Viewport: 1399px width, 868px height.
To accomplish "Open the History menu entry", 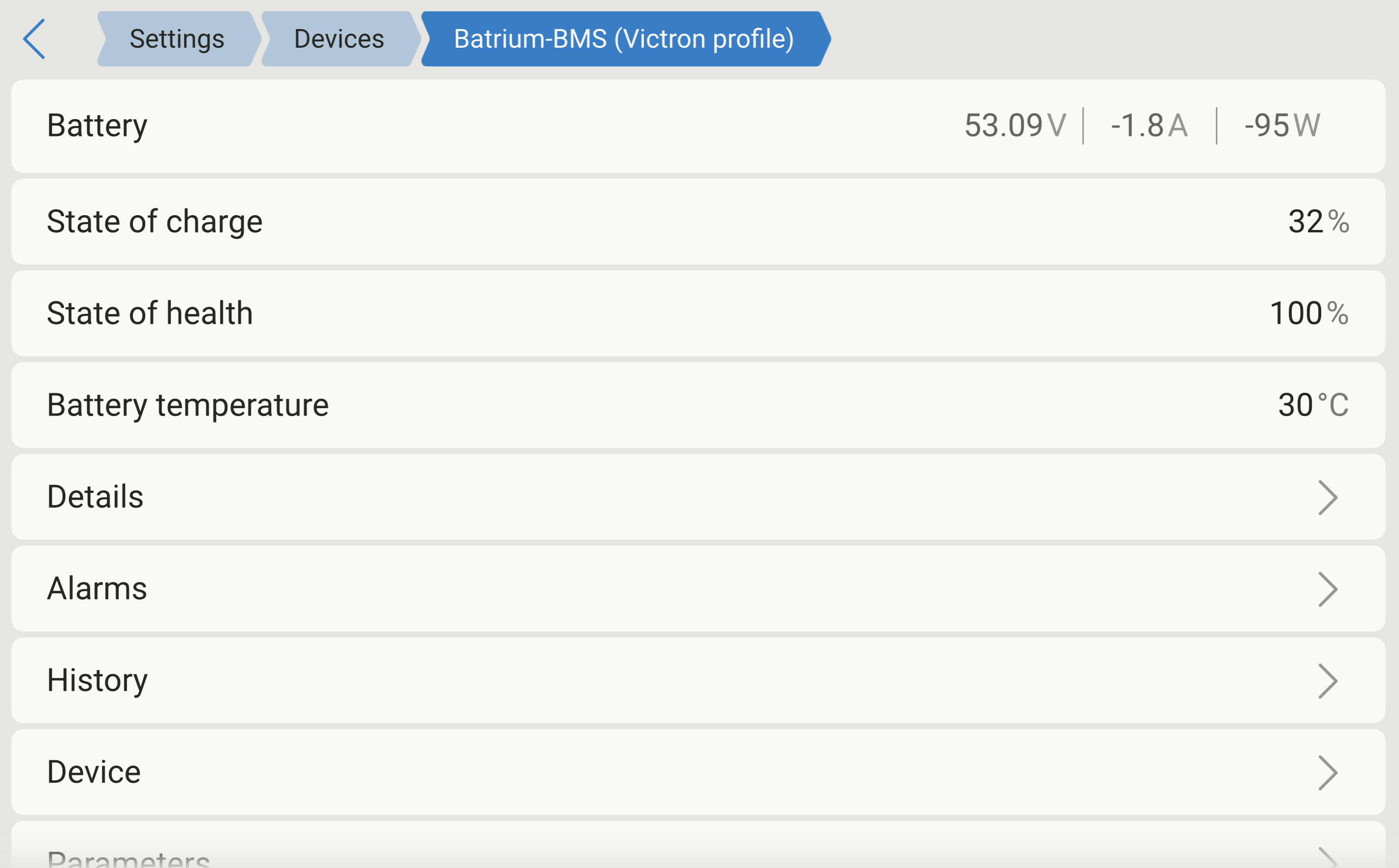I will pos(98,681).
